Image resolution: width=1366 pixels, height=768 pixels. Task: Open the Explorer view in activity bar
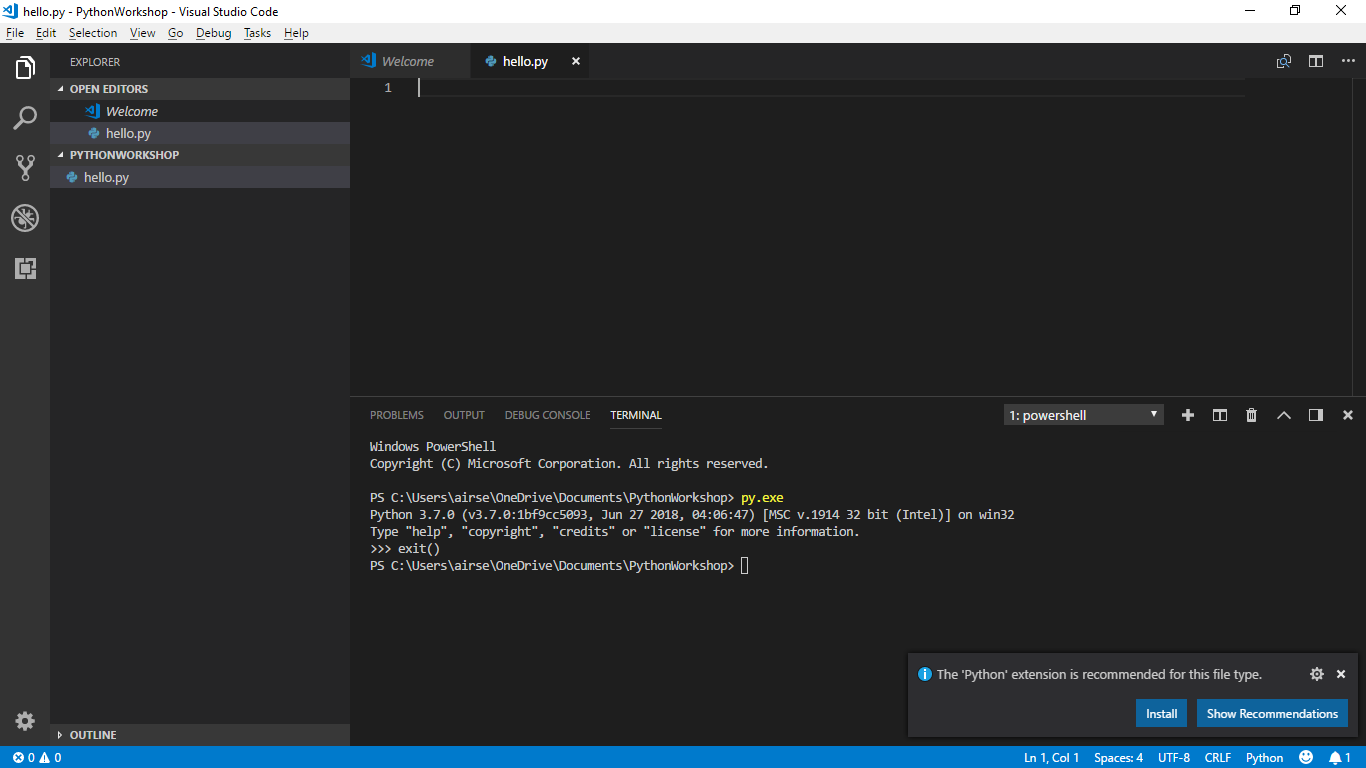click(25, 68)
